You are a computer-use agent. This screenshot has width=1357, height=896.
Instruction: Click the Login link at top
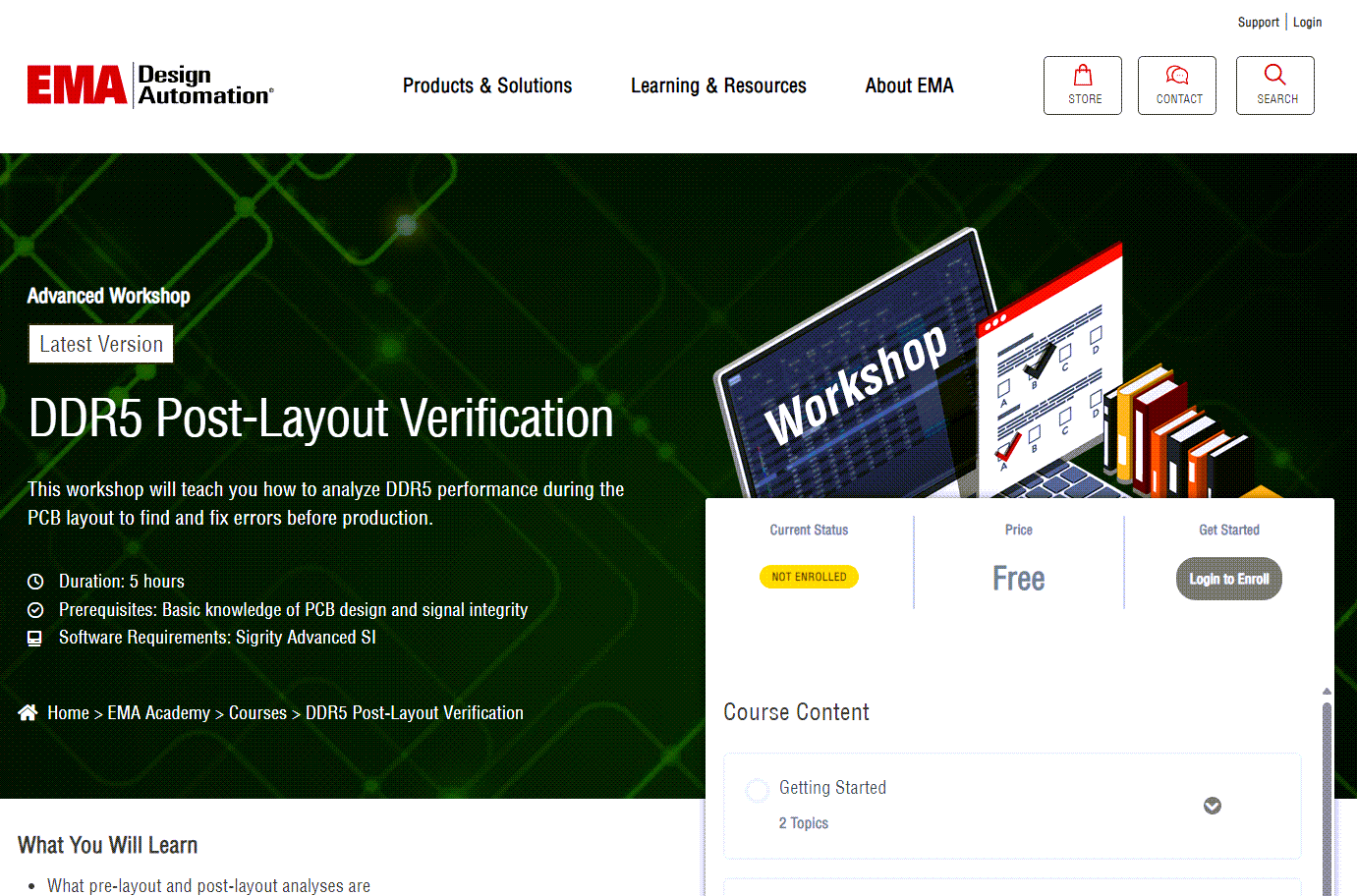point(1307,22)
